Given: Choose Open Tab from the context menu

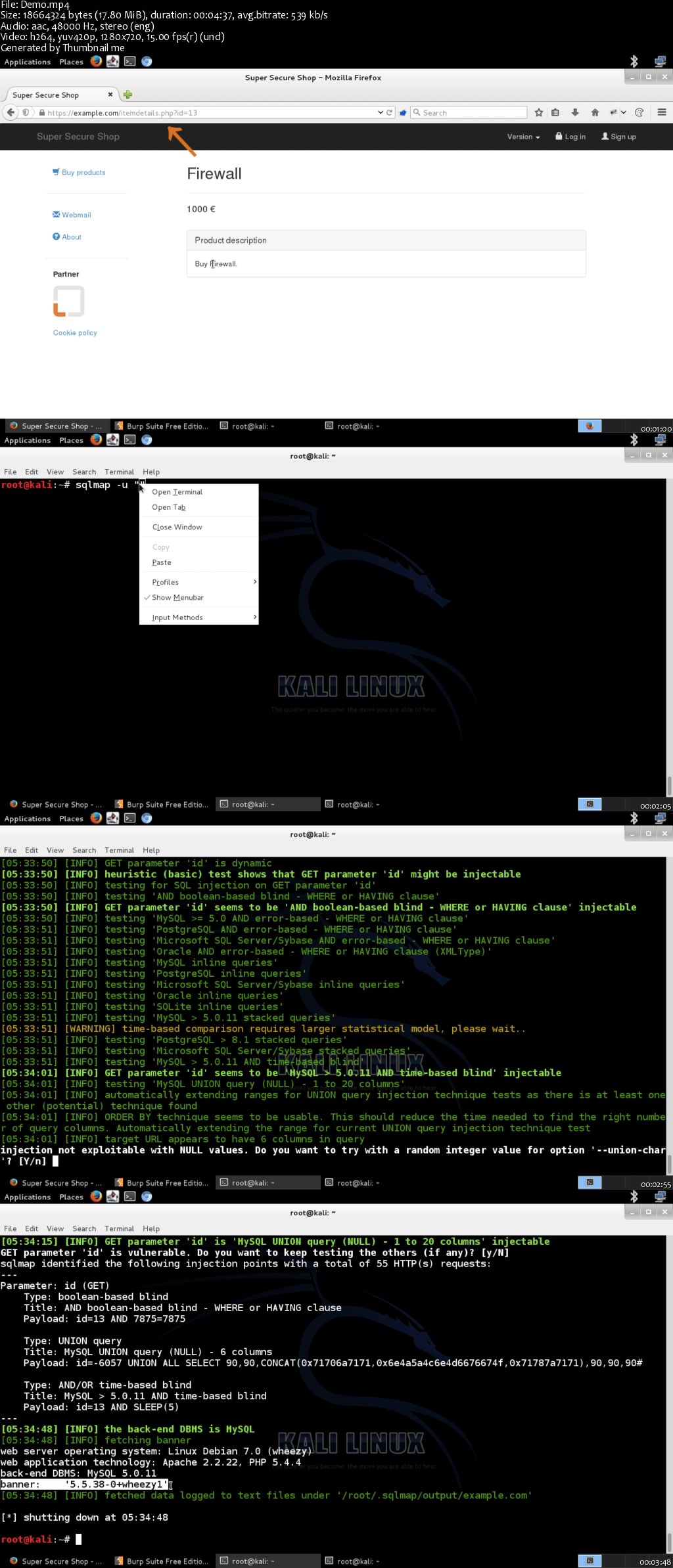Looking at the screenshot, I should click(198, 507).
